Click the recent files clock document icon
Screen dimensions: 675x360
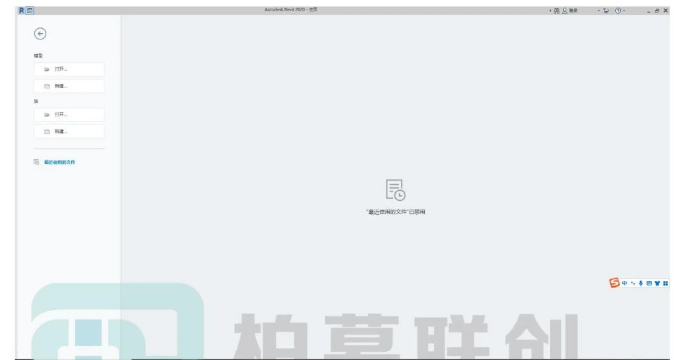[395, 190]
